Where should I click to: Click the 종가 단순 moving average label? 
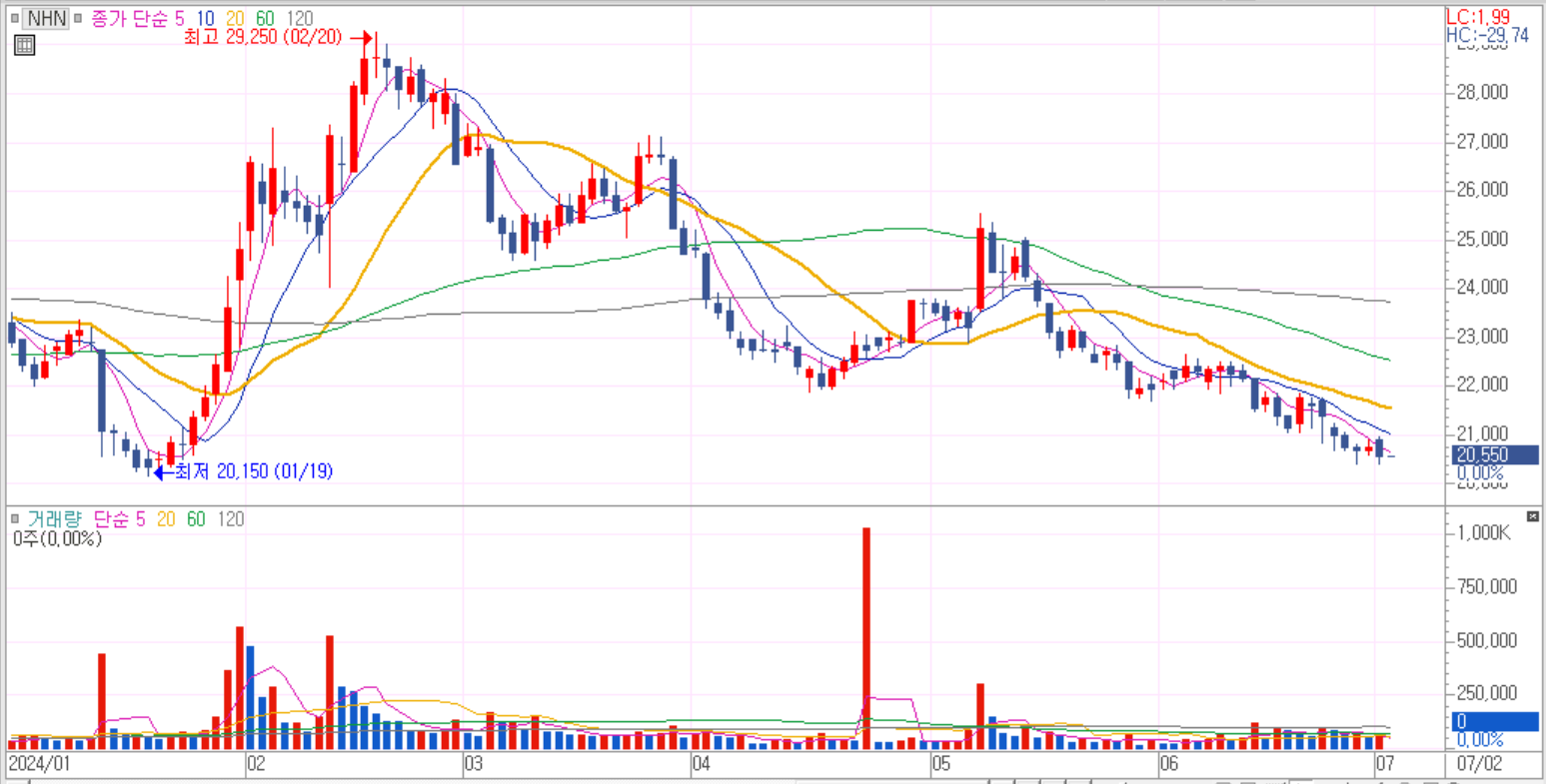tap(132, 18)
